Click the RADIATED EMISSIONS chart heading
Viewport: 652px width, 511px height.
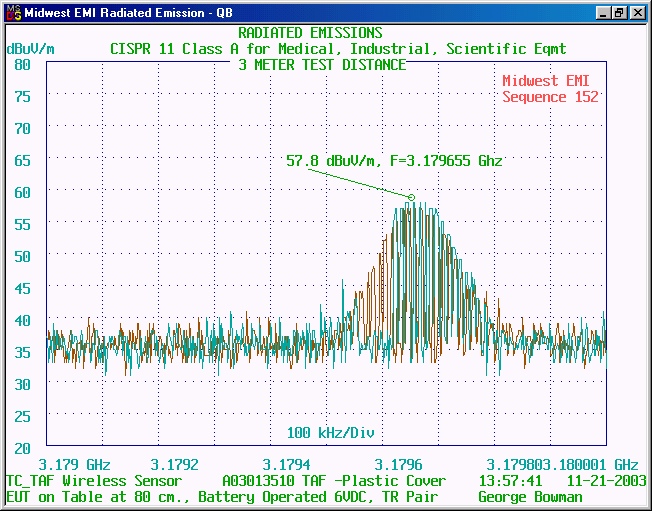(310, 33)
